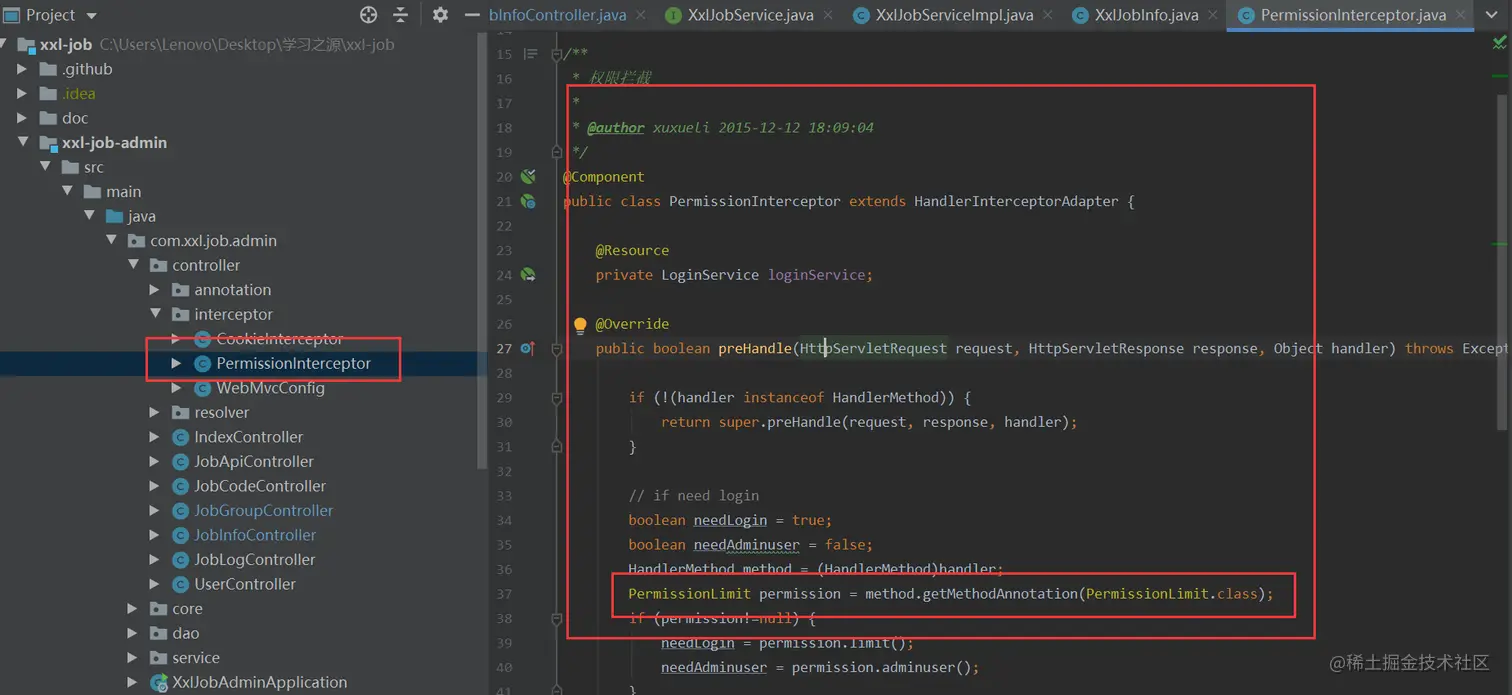Click Spring bean gutter icon on line 21
Screen dimensions: 1512x695
coord(528,201)
